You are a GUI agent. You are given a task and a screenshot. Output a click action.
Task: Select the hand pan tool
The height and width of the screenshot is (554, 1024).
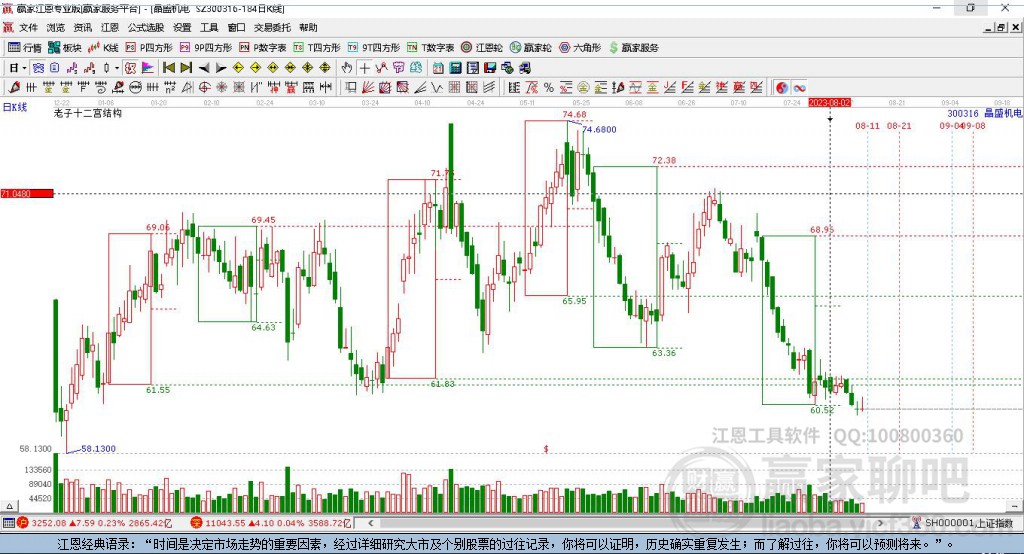pyautogui.click(x=347, y=68)
